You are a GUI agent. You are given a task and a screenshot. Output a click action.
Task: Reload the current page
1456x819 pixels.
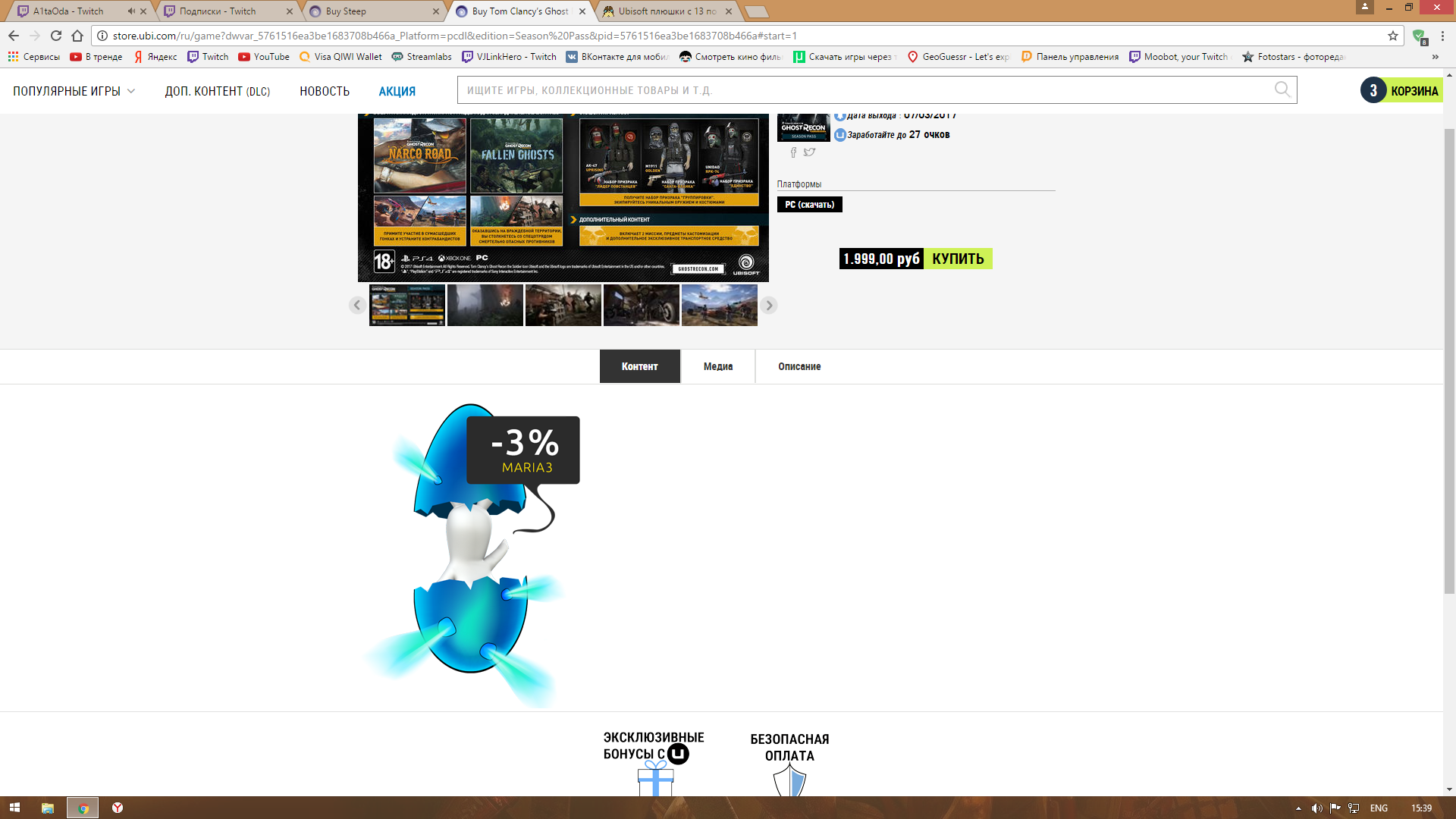tap(56, 36)
